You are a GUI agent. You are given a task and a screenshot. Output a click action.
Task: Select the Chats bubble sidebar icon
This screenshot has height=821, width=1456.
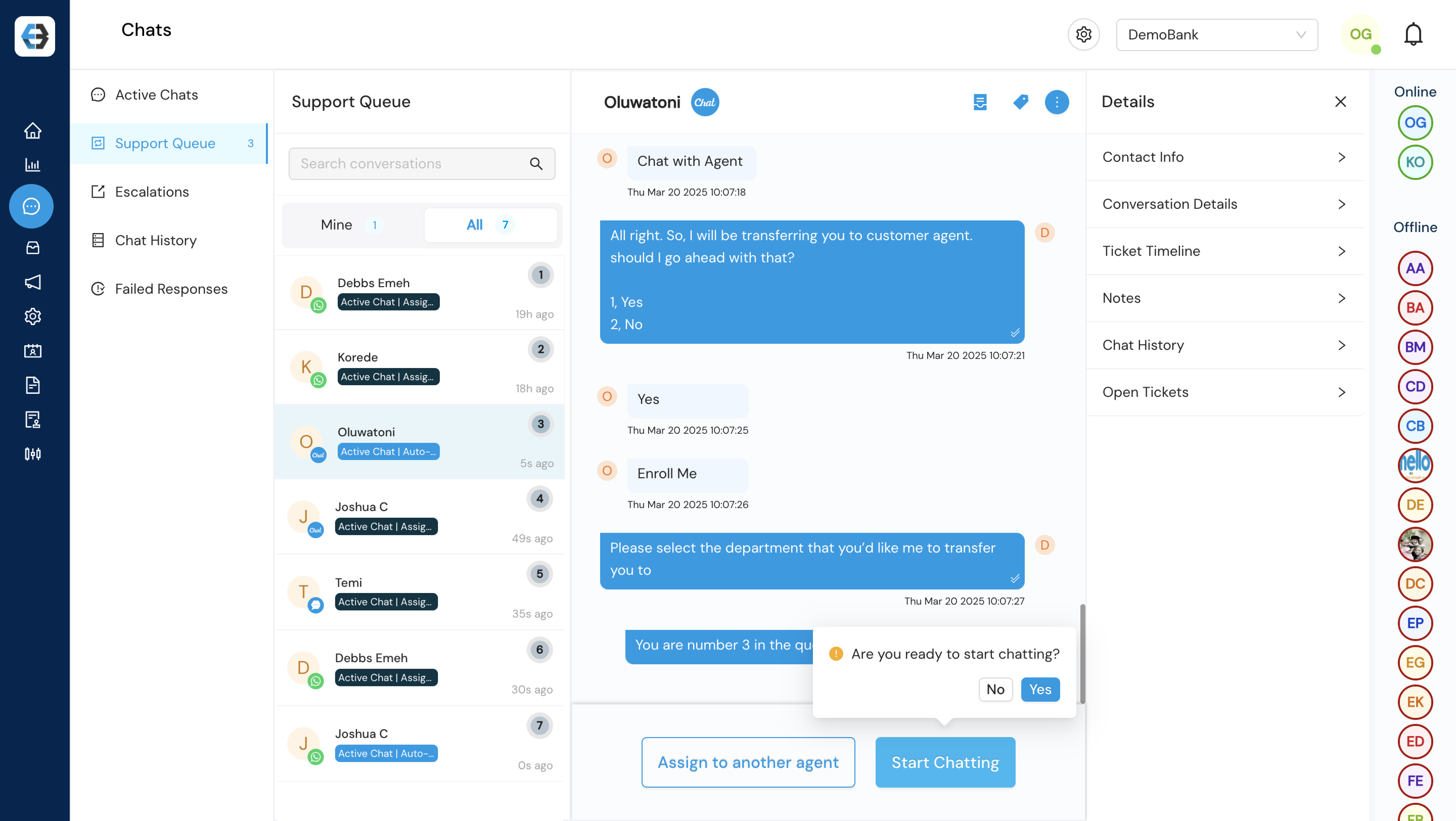32,206
